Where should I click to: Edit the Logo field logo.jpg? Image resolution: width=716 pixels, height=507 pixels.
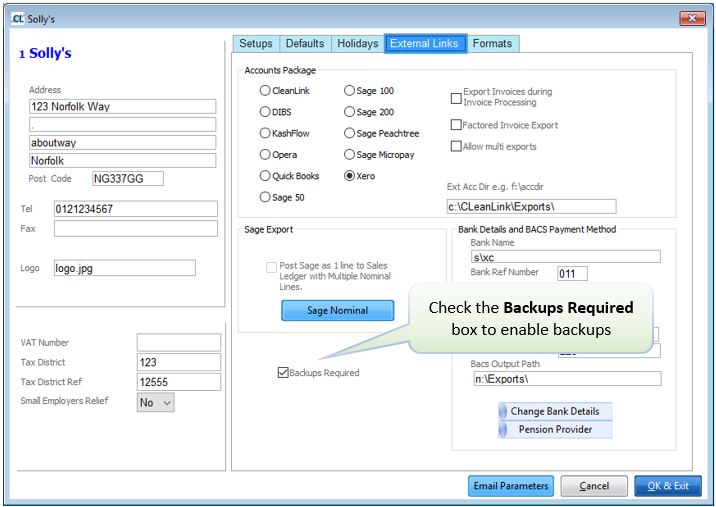pyautogui.click(x=125, y=268)
